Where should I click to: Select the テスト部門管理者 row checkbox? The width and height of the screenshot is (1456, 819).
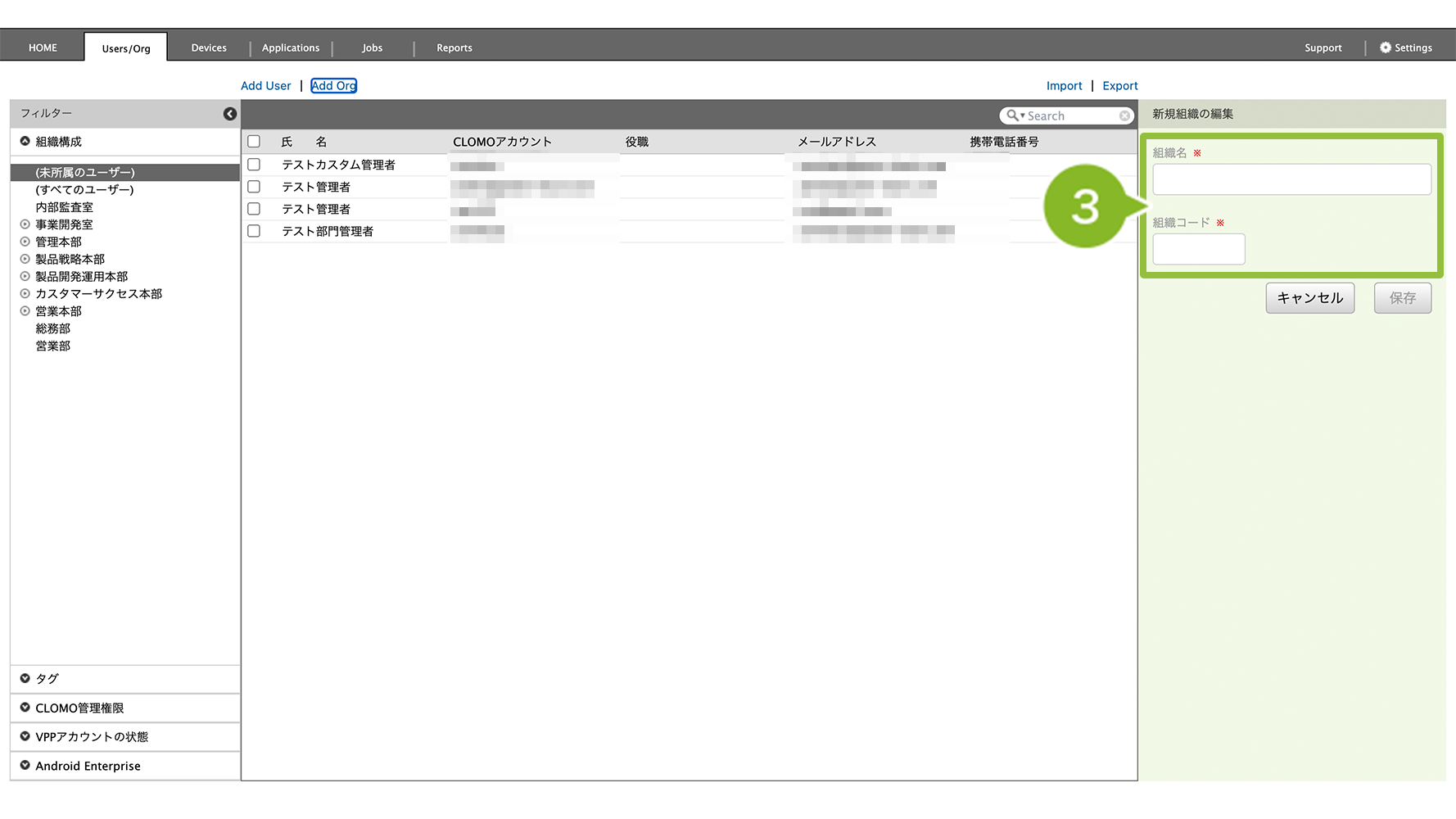coord(254,231)
